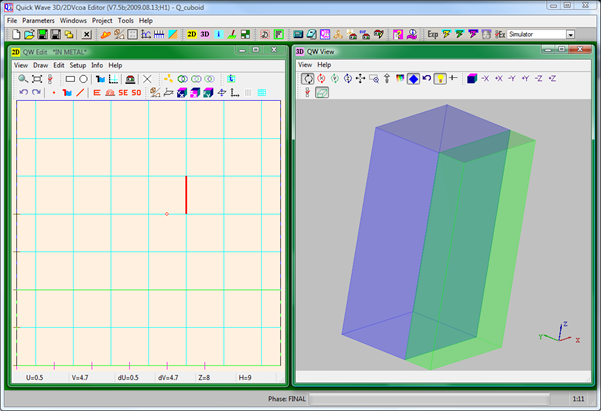Select the circle drawing tool
The width and height of the screenshot is (601, 411).
84,78
